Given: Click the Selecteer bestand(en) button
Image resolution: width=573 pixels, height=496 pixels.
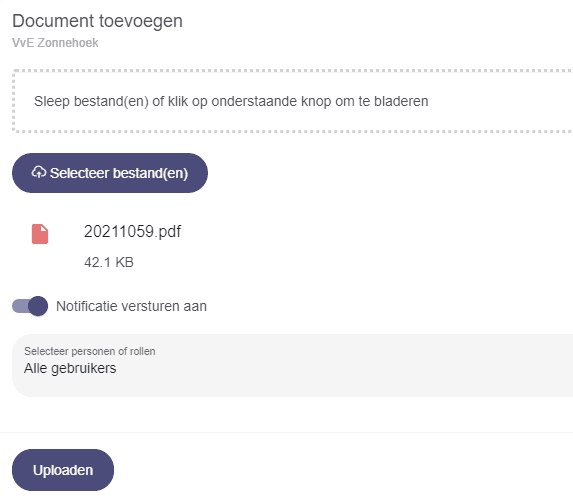Looking at the screenshot, I should pos(110,173).
